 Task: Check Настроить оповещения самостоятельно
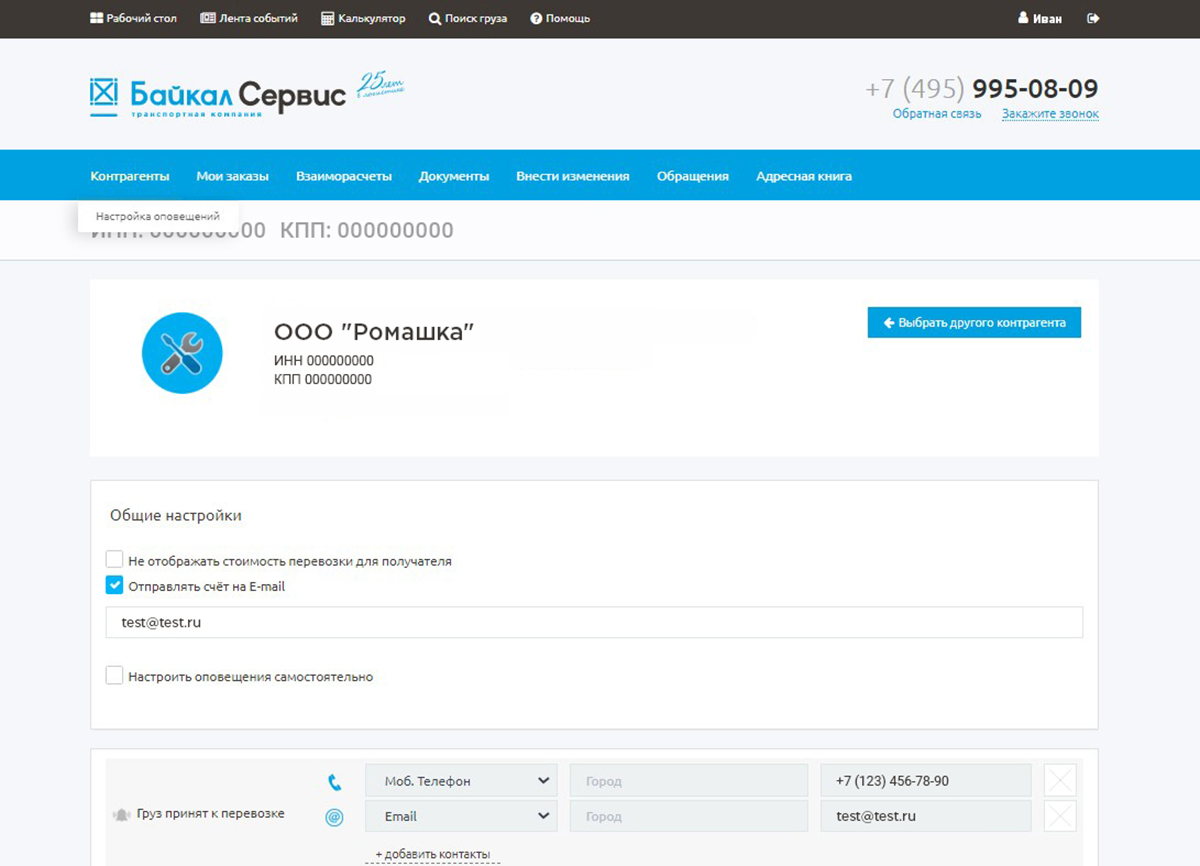click(x=115, y=676)
